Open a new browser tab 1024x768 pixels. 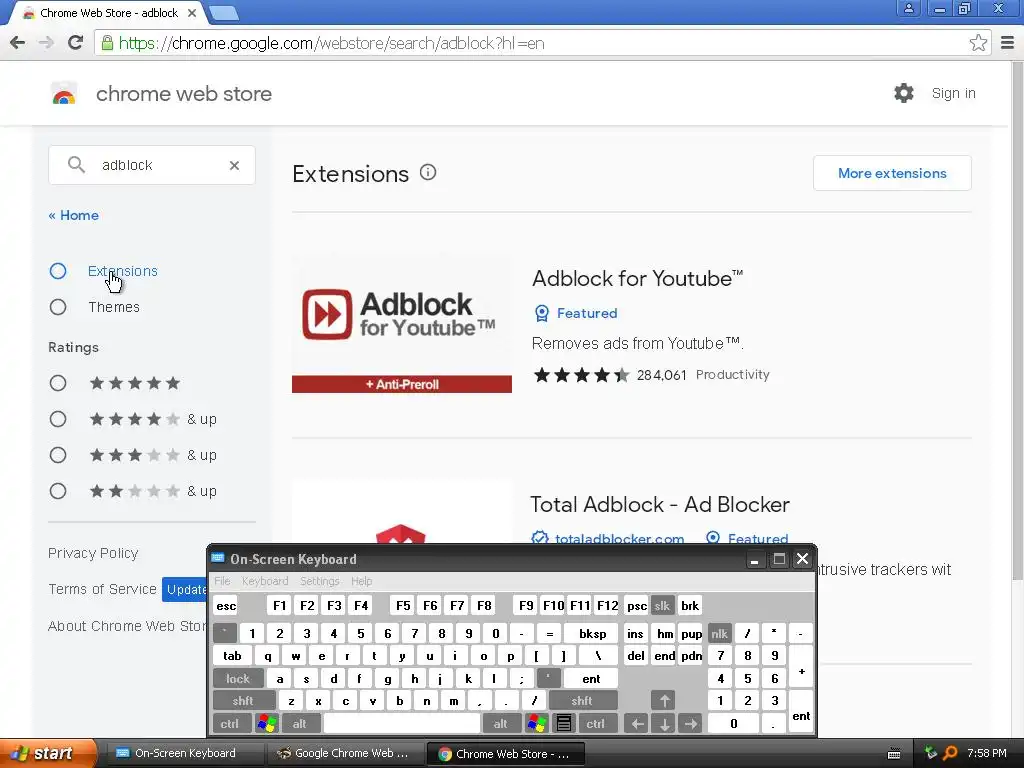224,12
